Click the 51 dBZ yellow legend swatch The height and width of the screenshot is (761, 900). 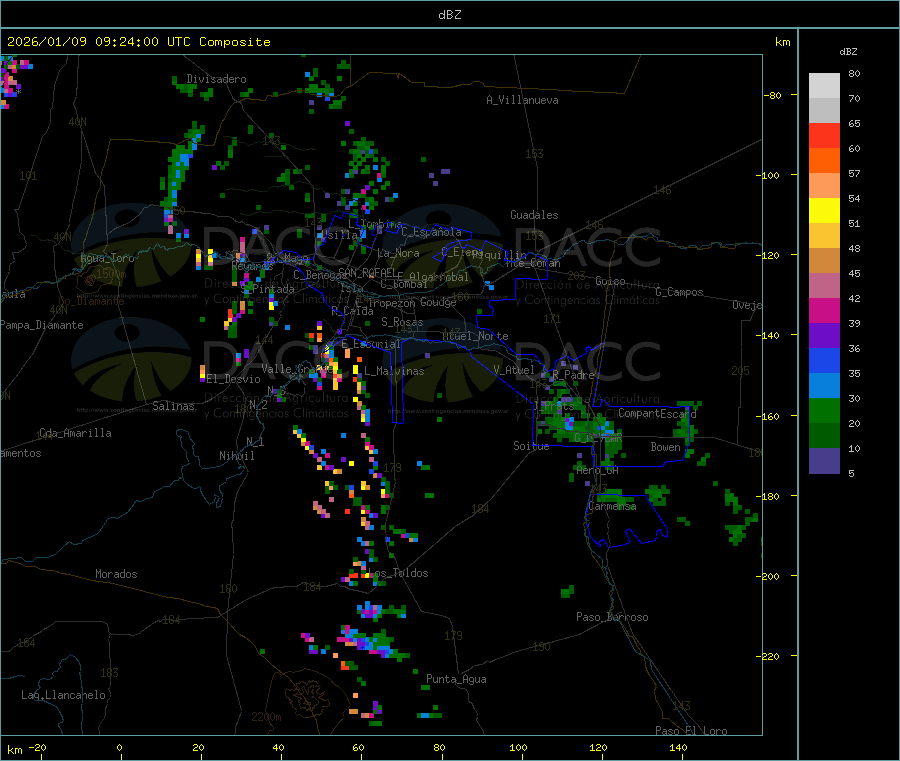(x=824, y=211)
